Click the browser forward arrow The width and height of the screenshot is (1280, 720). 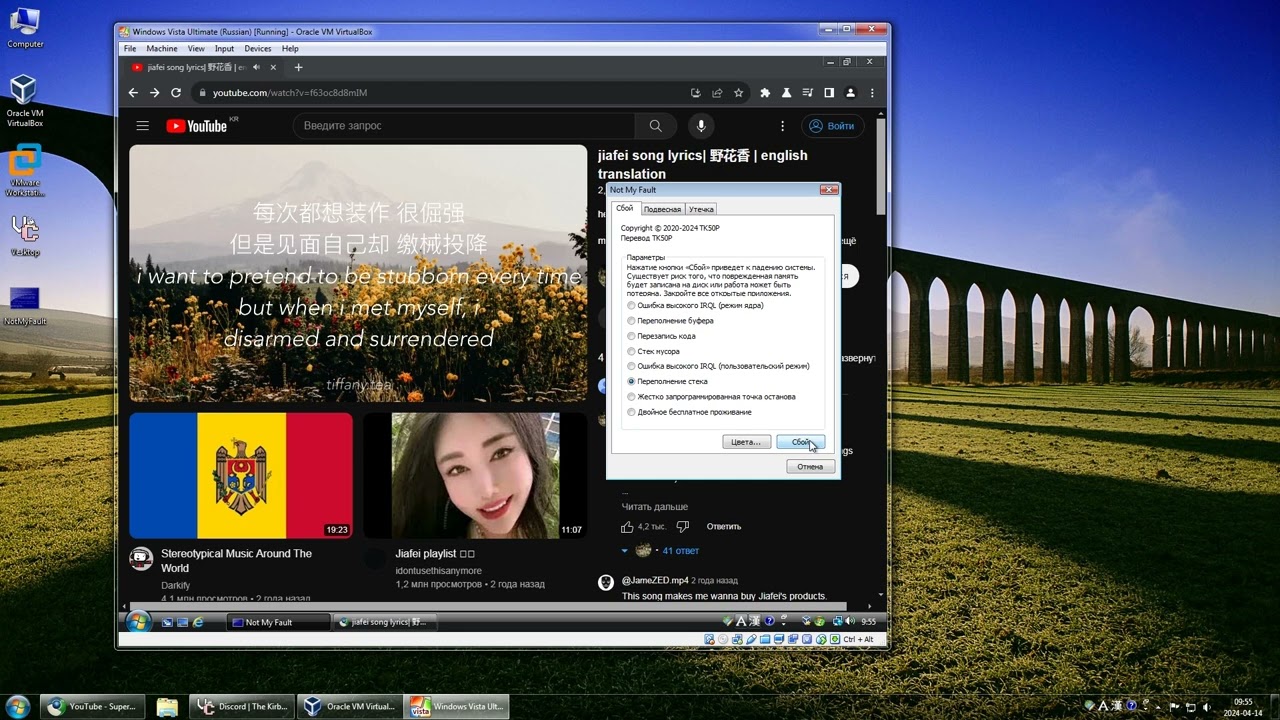[x=154, y=93]
